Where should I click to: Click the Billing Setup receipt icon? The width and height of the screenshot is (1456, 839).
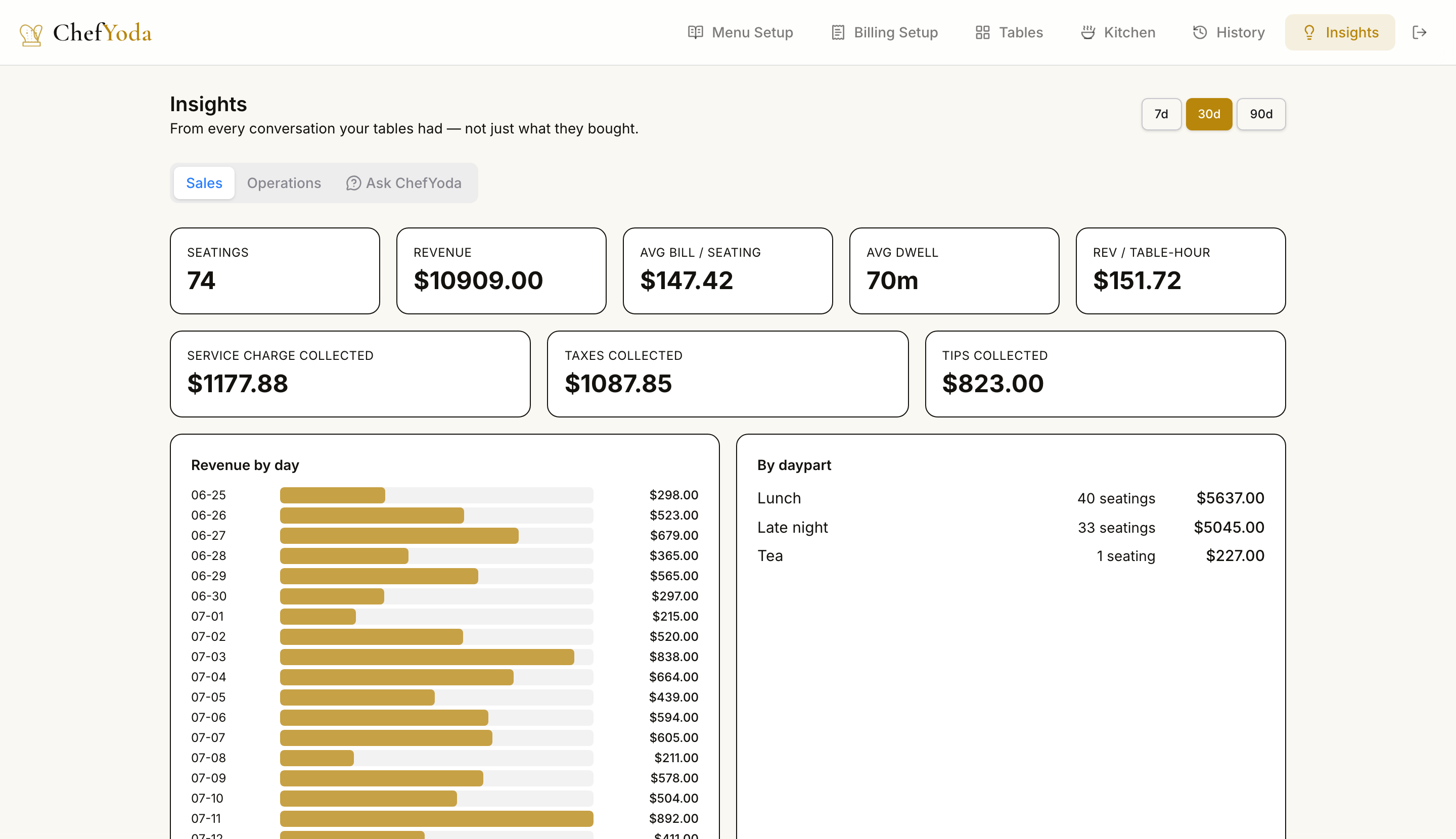click(x=838, y=32)
